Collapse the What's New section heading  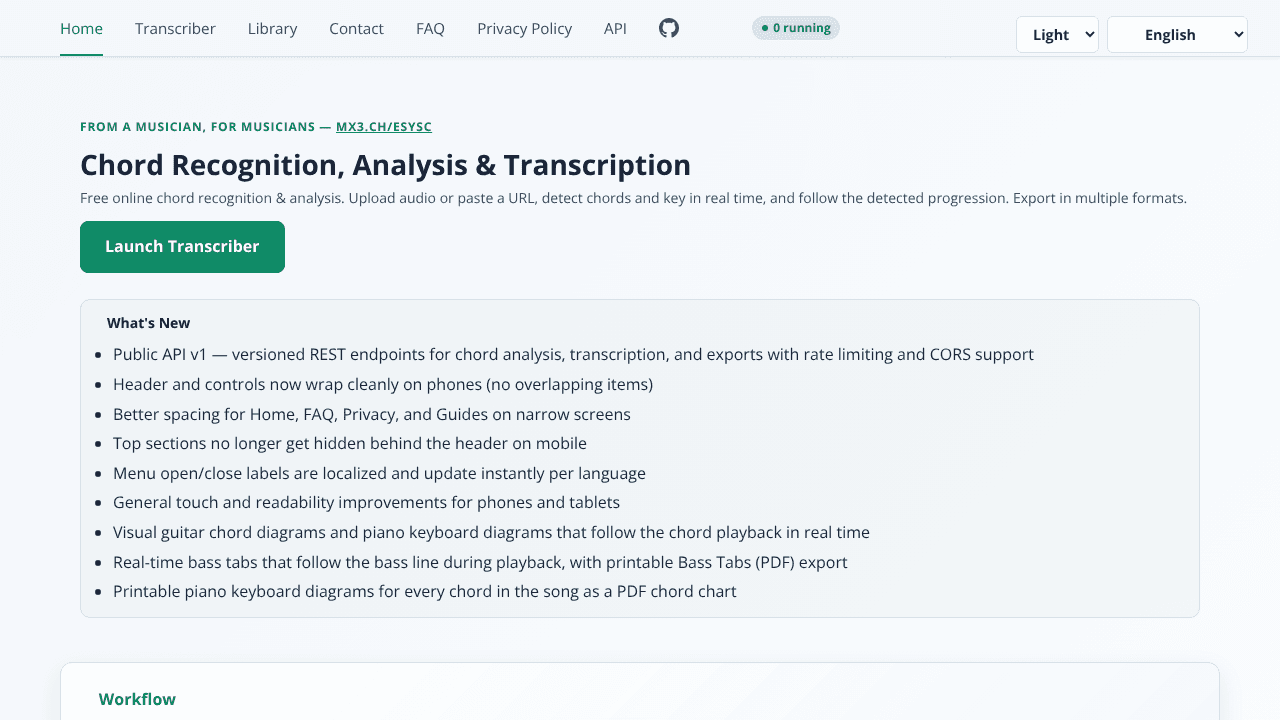[148, 323]
